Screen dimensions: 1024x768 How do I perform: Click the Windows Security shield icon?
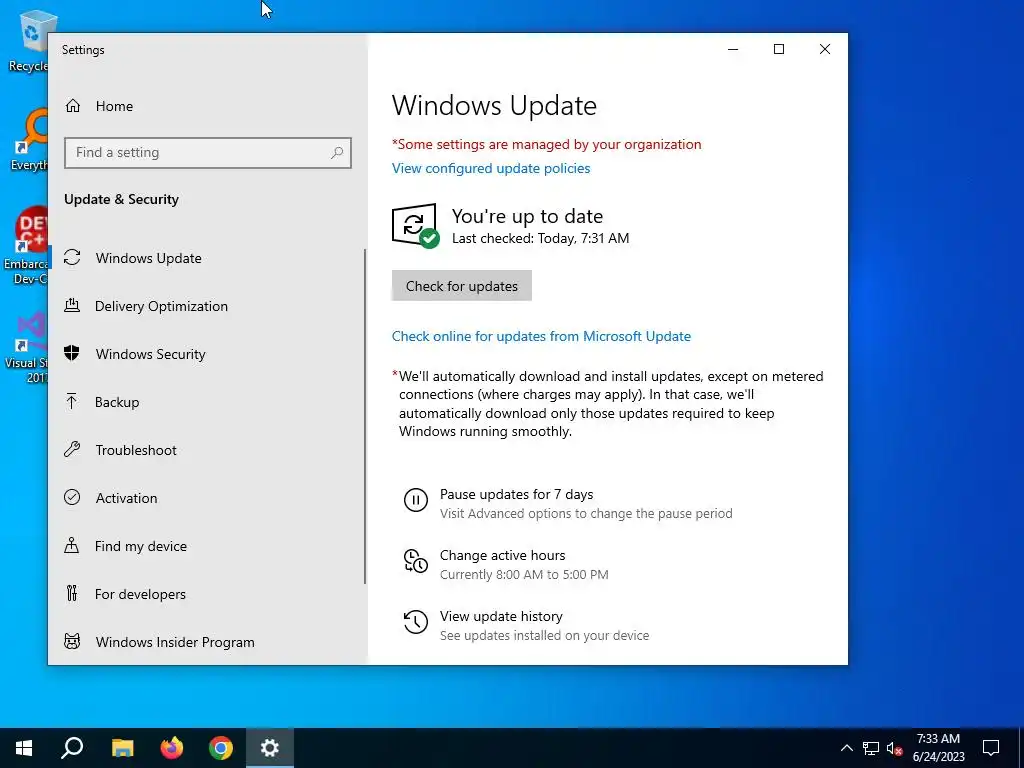click(72, 353)
